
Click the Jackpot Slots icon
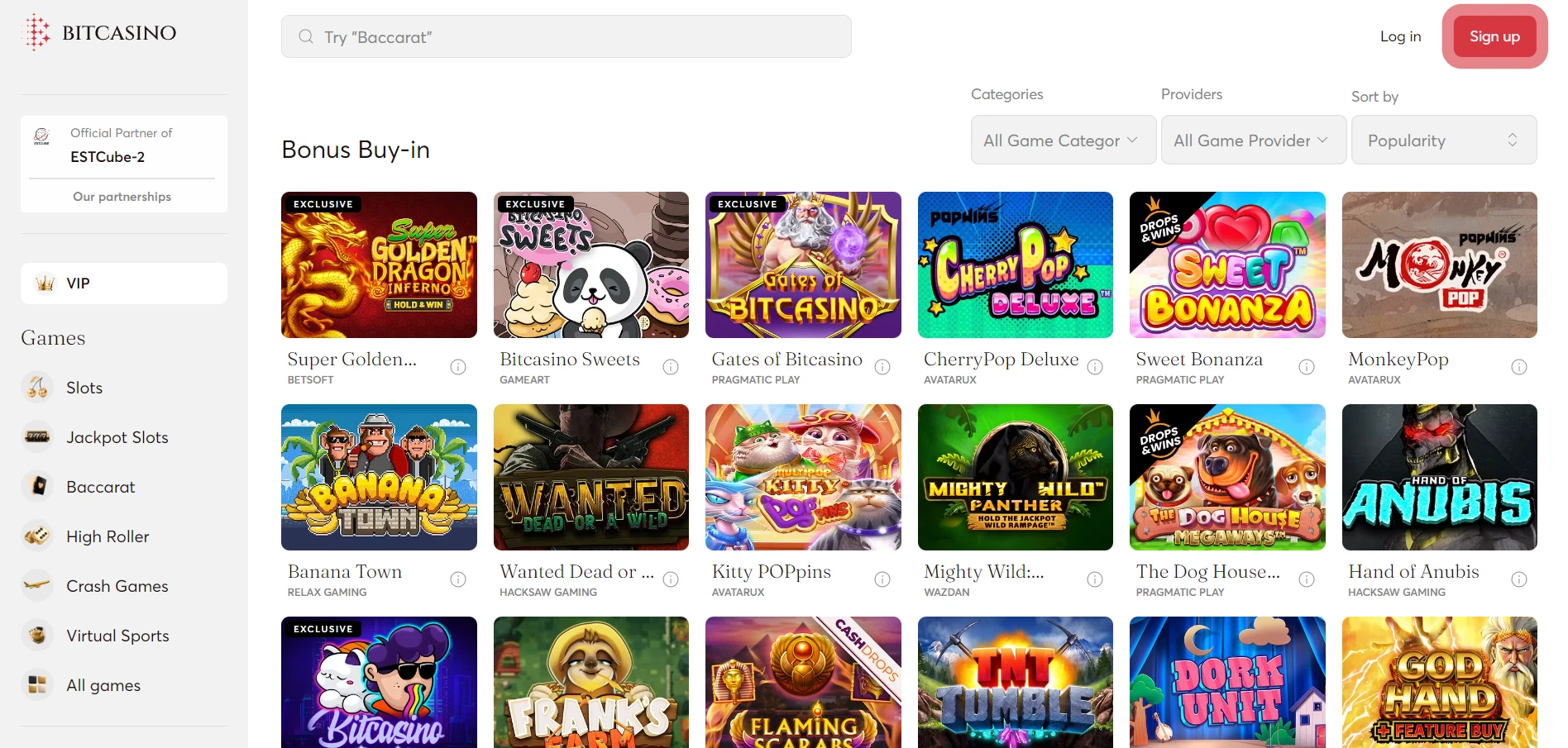[37, 436]
